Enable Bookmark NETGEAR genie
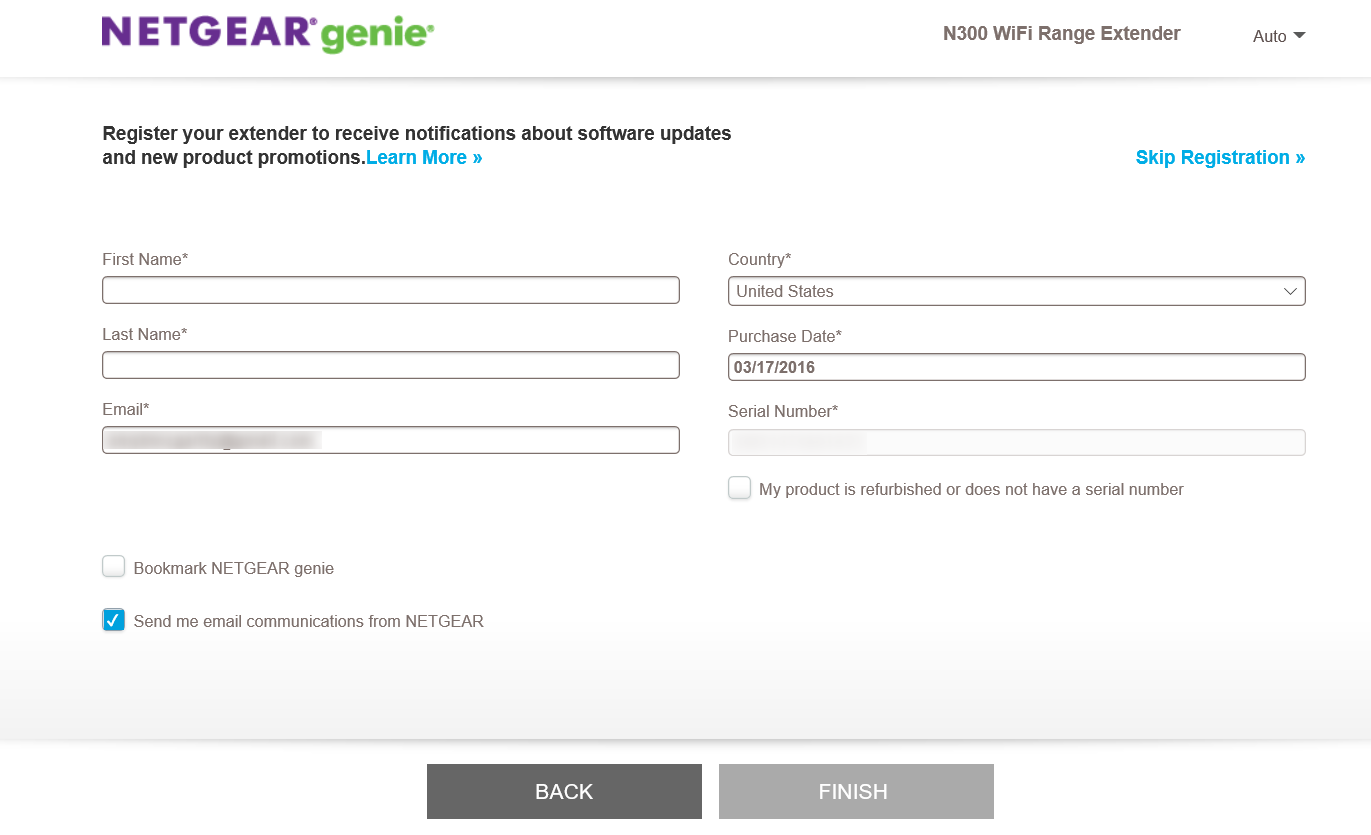Viewport: 1371px width, 835px height. [x=113, y=565]
